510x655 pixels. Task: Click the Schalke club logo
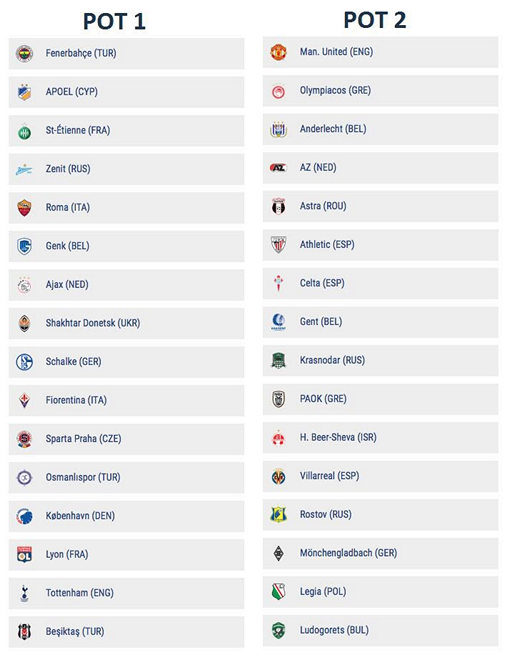coord(24,362)
